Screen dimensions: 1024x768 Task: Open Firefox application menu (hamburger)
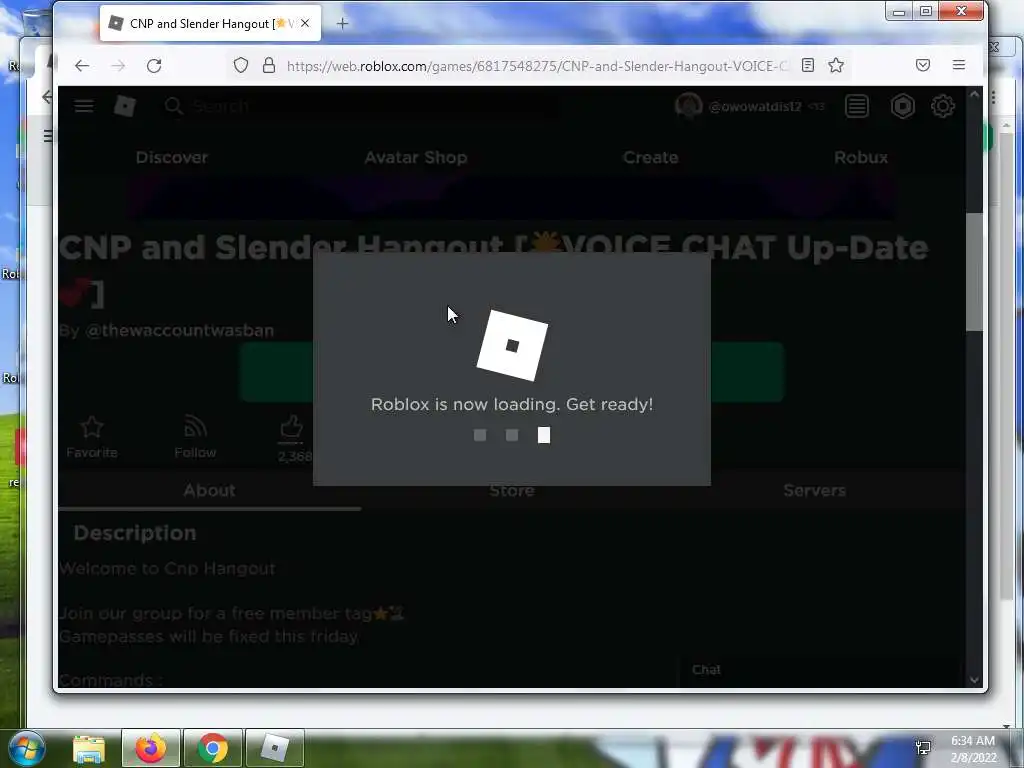click(959, 65)
